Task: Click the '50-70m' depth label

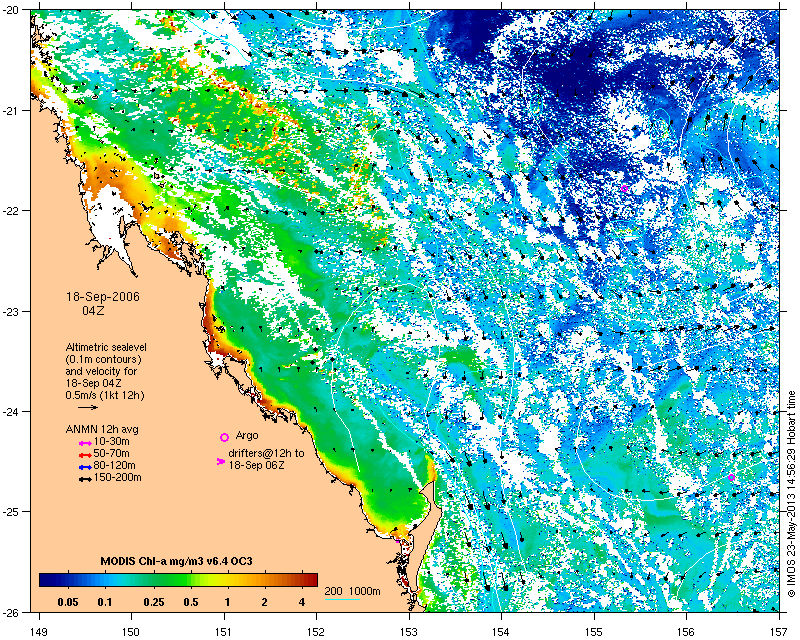Action: 111,454
